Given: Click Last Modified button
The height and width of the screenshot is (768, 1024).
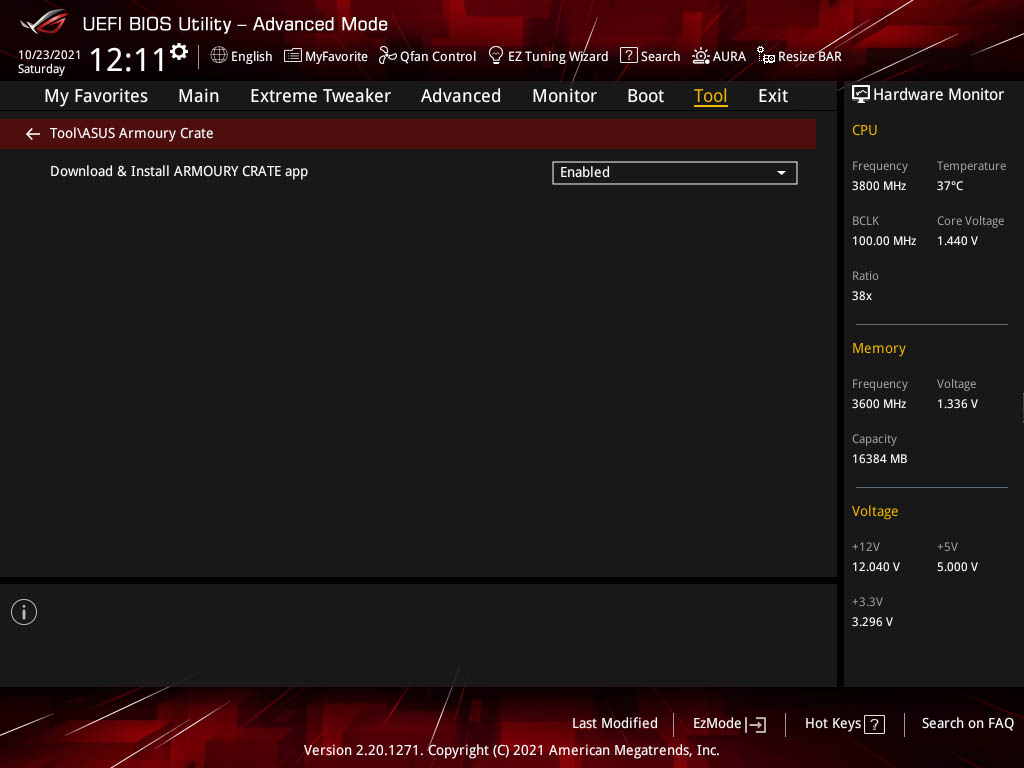Looking at the screenshot, I should coord(615,724).
